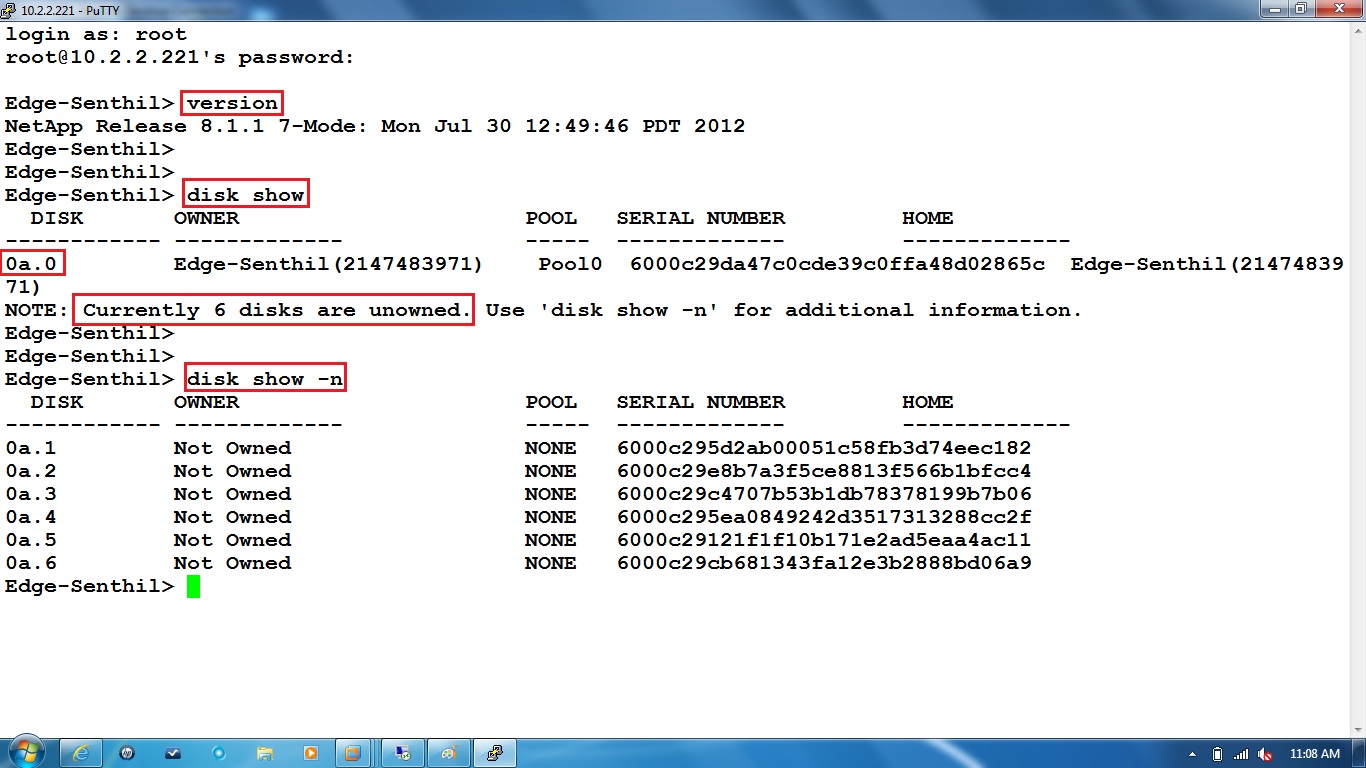Switch to the two-monitors taskbar app
This screenshot has width=1366, height=768.
click(x=402, y=753)
